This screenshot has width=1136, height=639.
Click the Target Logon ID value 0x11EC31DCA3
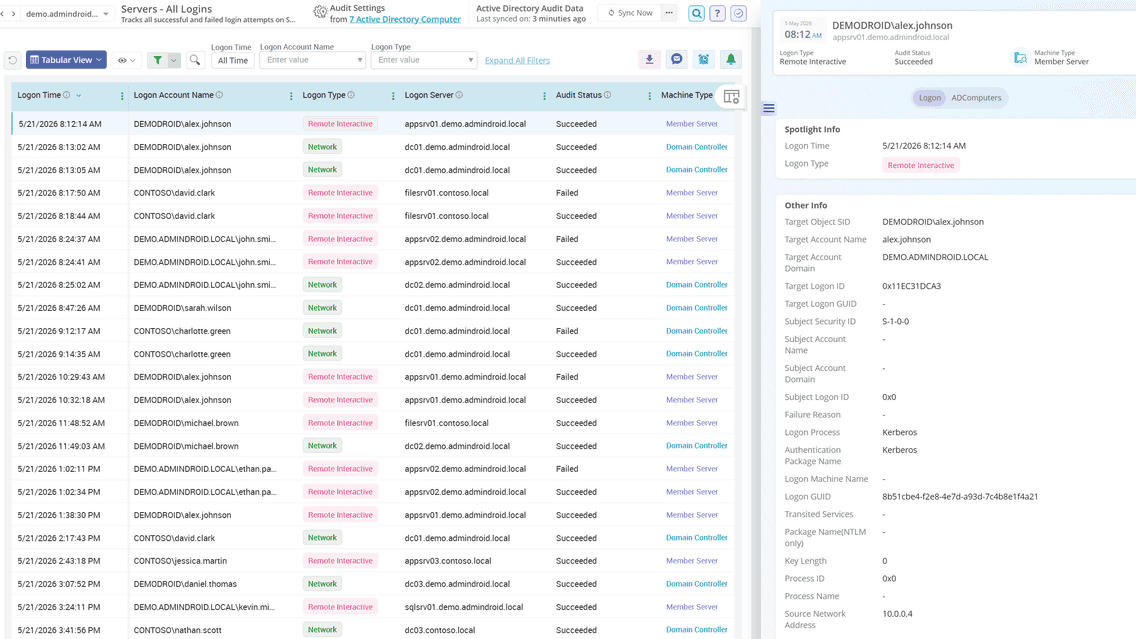(911, 286)
